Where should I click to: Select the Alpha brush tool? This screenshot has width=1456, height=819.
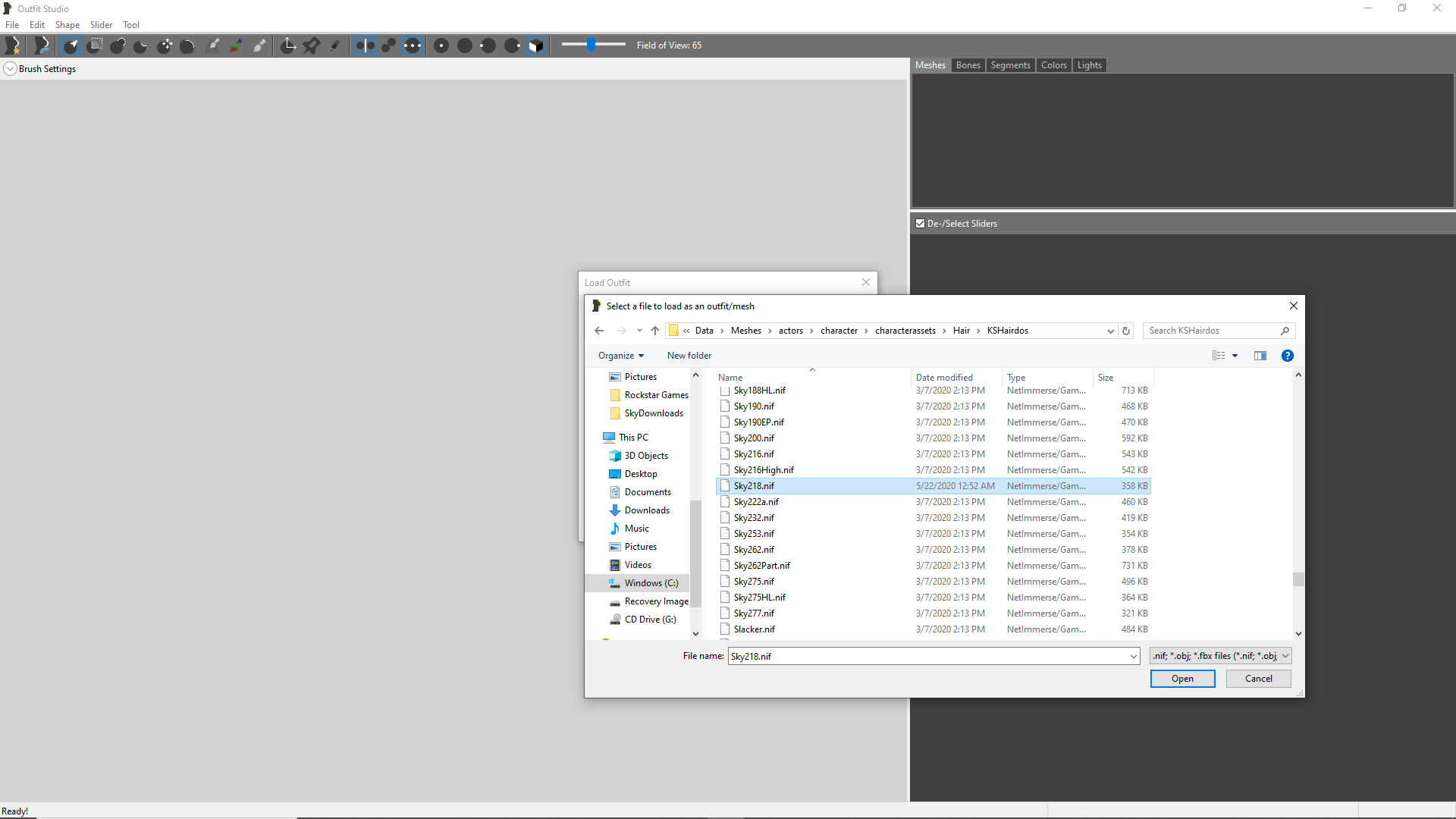tap(260, 45)
